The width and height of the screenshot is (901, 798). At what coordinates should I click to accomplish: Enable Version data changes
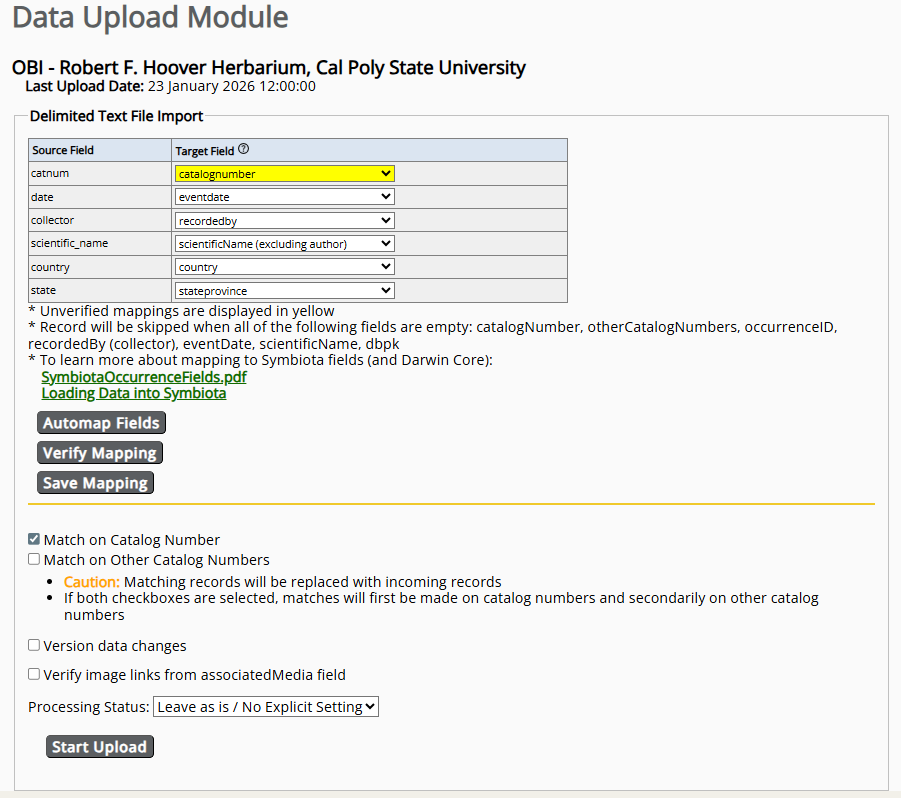click(33, 645)
